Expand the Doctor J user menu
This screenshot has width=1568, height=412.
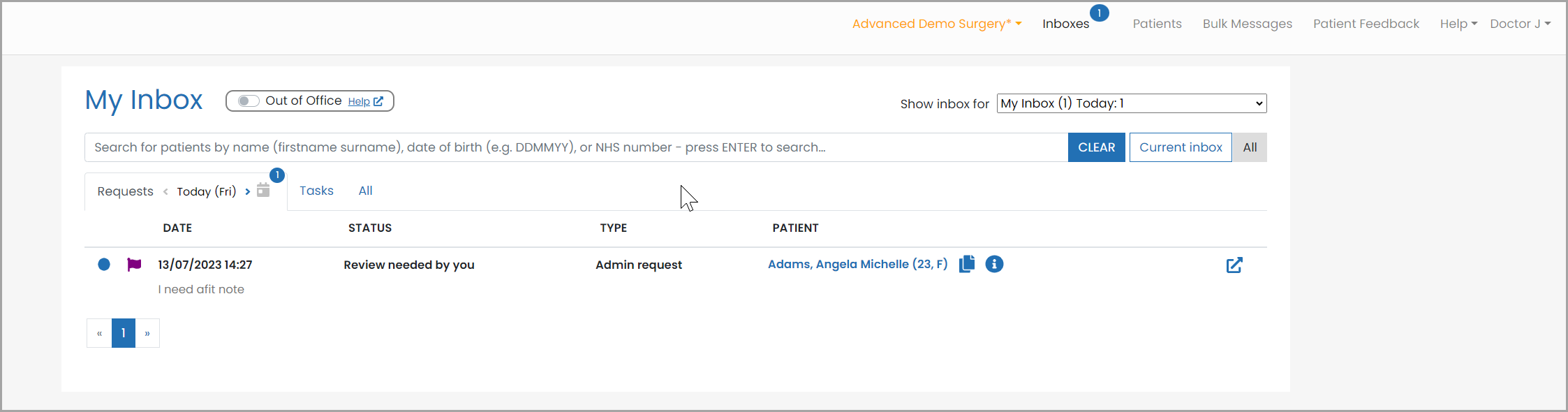coord(1520,24)
